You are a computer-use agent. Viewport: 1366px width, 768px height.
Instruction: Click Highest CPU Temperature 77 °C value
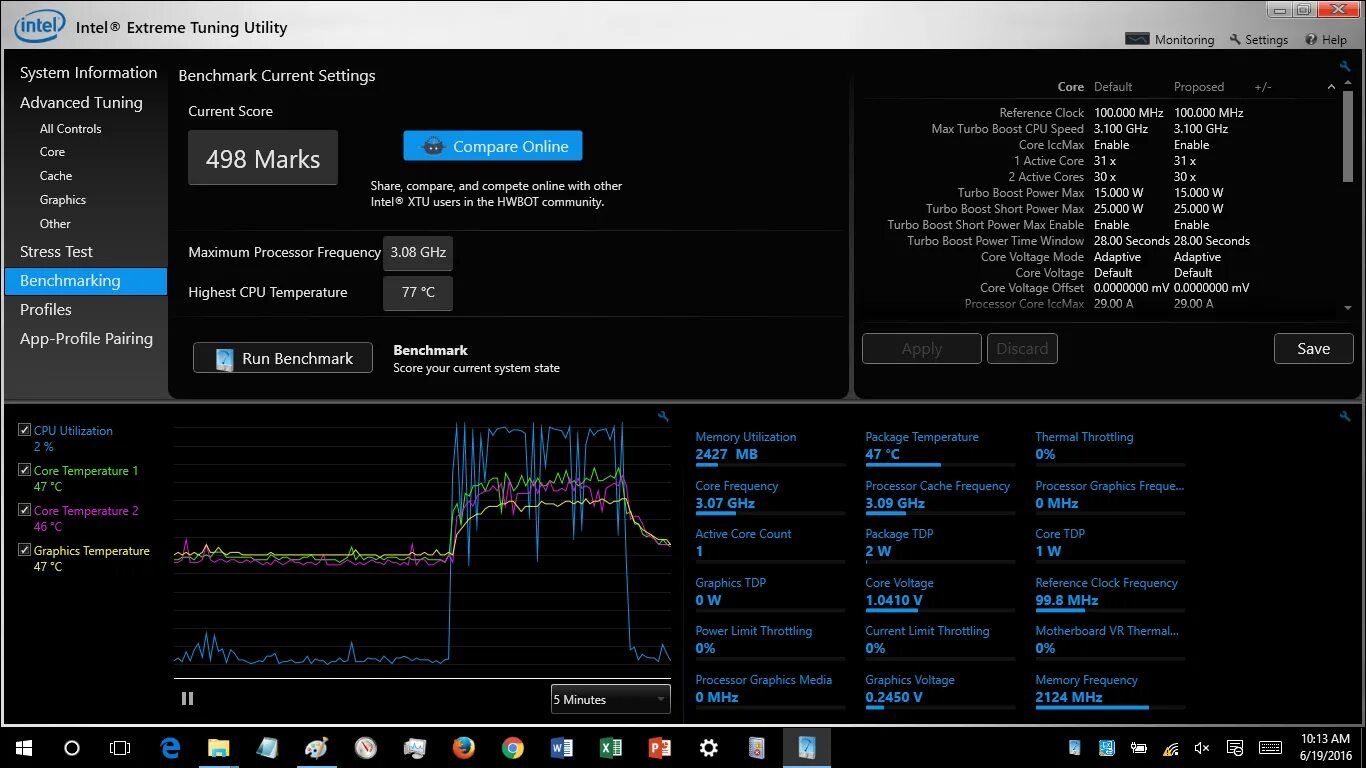418,293
